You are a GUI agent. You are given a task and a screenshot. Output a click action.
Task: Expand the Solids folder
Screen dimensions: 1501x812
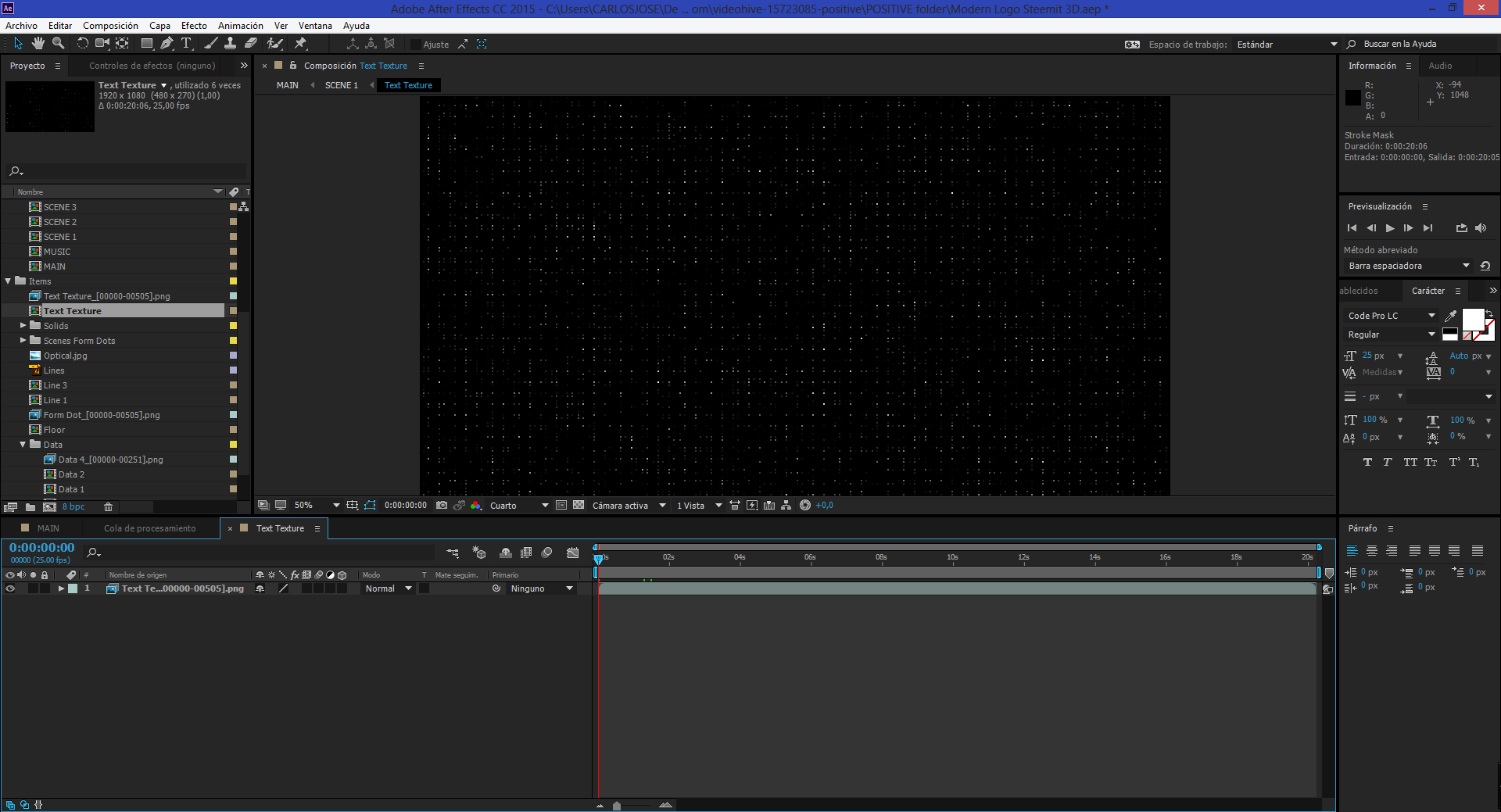pos(23,326)
